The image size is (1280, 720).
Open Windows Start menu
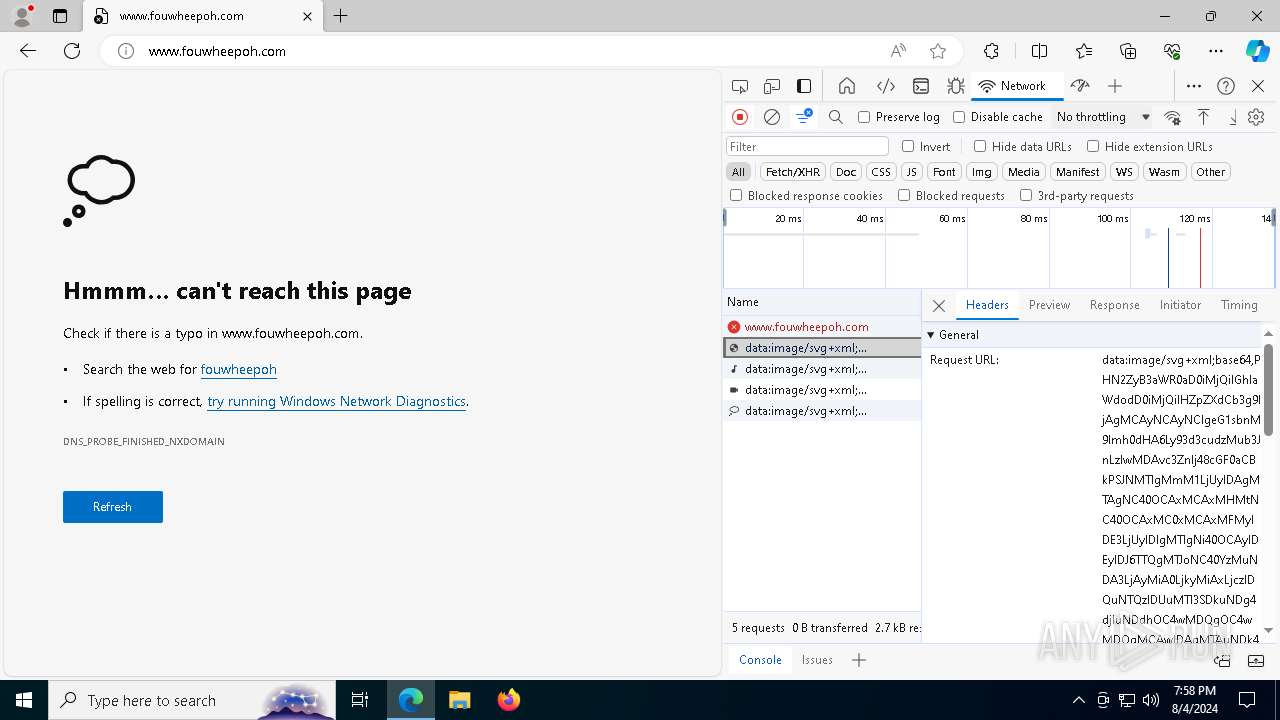click(24, 700)
